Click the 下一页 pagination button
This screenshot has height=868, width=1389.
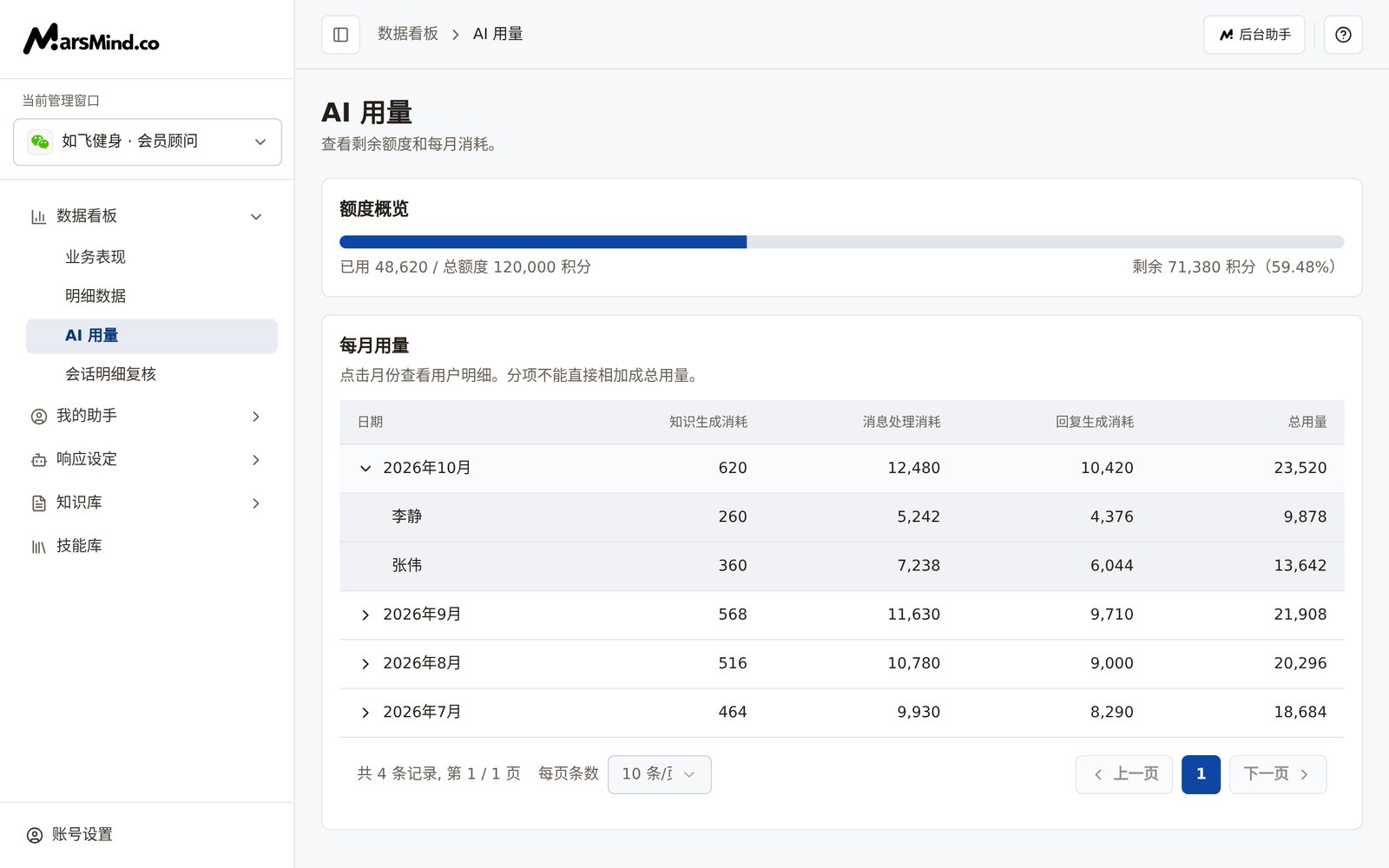(1278, 774)
